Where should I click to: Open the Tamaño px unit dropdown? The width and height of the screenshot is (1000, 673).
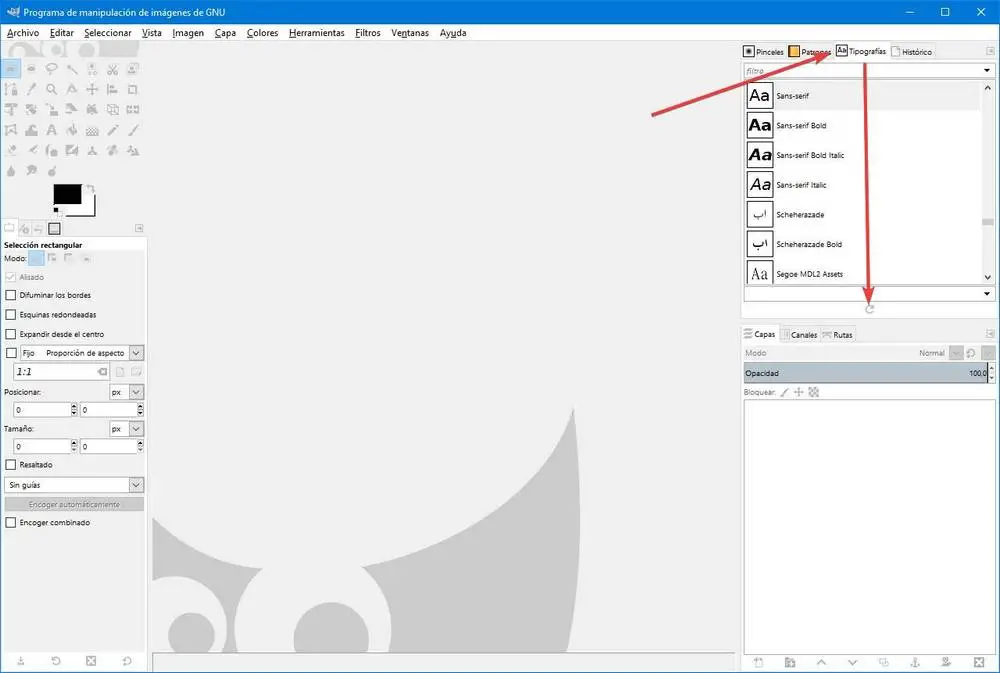point(136,429)
